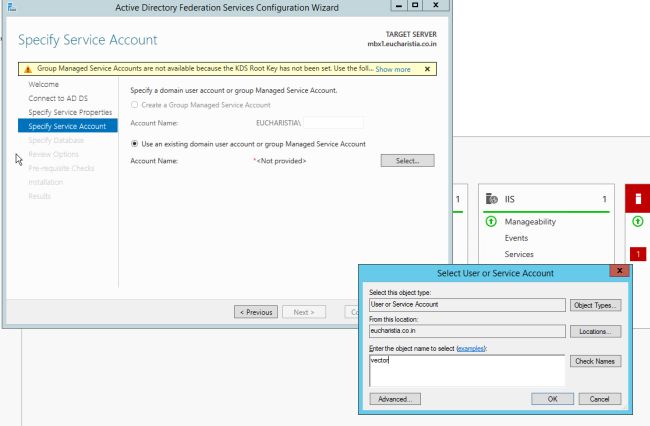Click the object name field containing vector
This screenshot has height=426, width=650.
[x=467, y=370]
